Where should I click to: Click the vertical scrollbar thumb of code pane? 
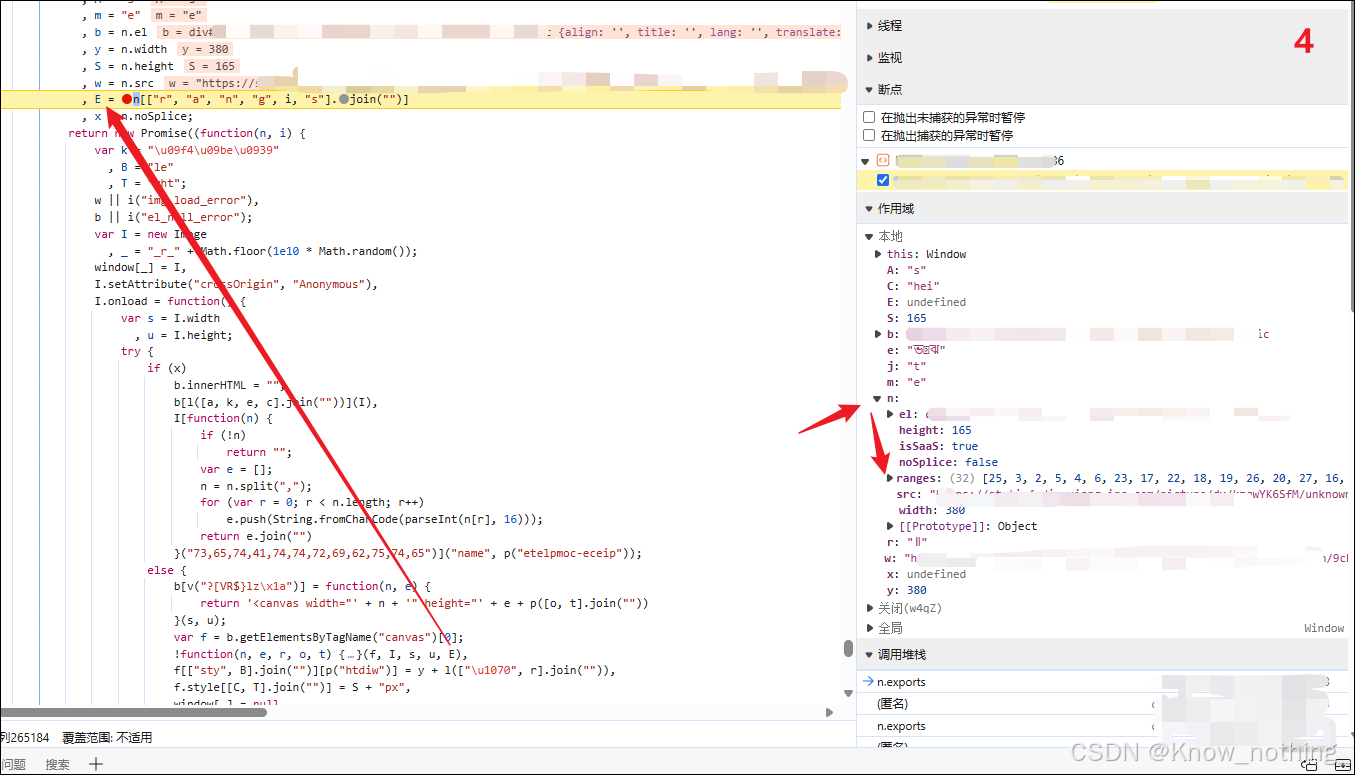pos(848,648)
